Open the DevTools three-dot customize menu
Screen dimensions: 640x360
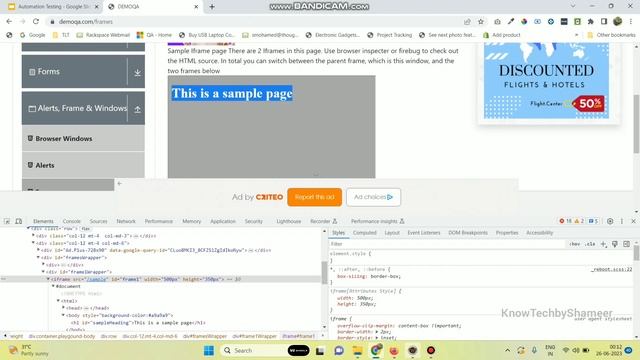(622, 221)
